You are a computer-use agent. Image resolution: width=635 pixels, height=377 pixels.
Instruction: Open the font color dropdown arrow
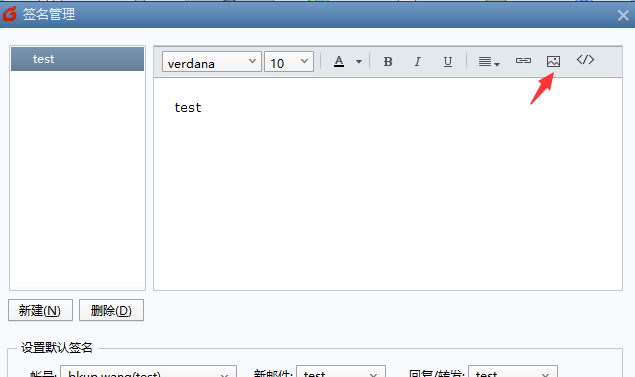tap(359, 62)
